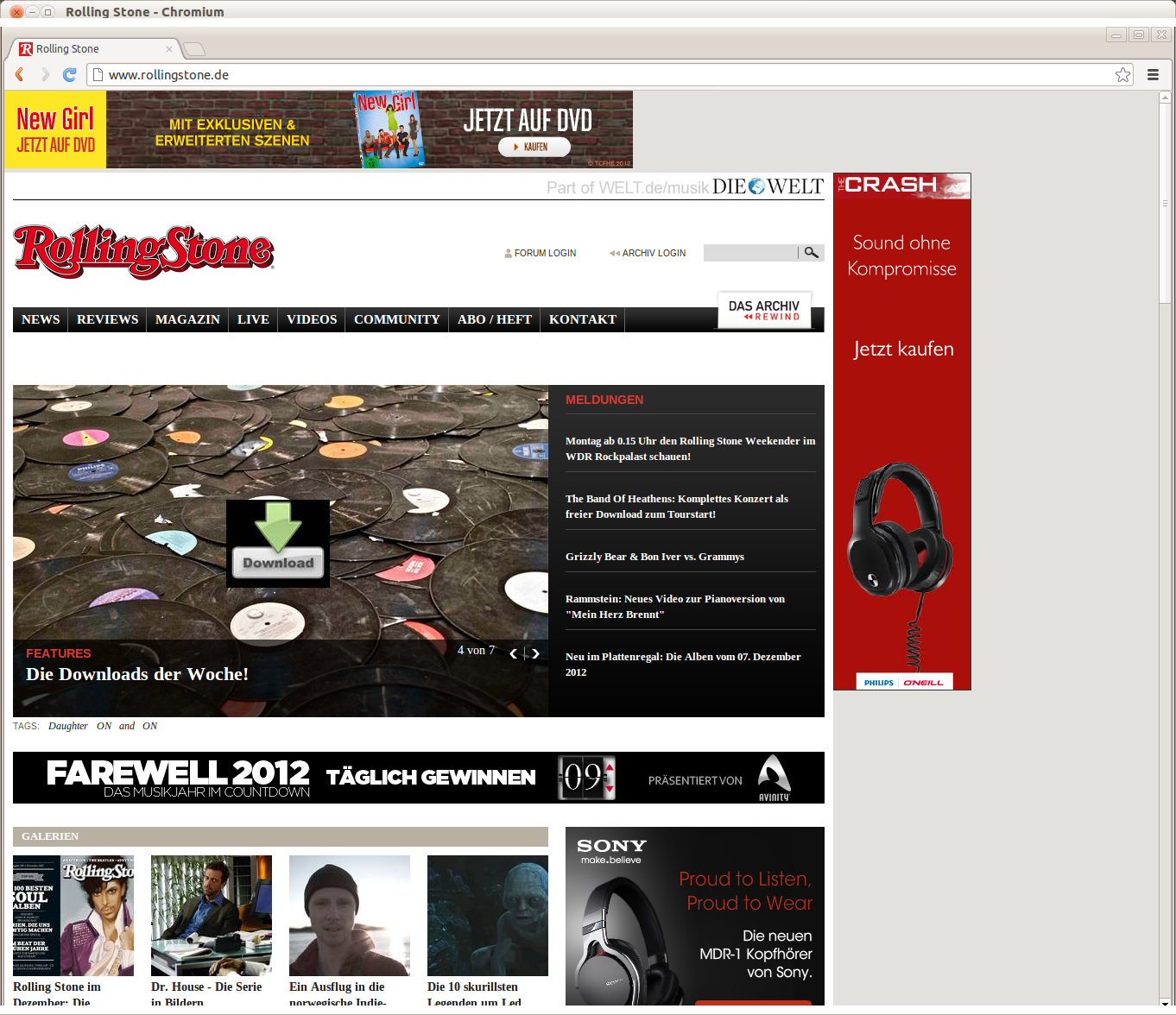Click Jetzt kaufen in Crash headphone ad
The height and width of the screenshot is (1015, 1176).
click(903, 349)
